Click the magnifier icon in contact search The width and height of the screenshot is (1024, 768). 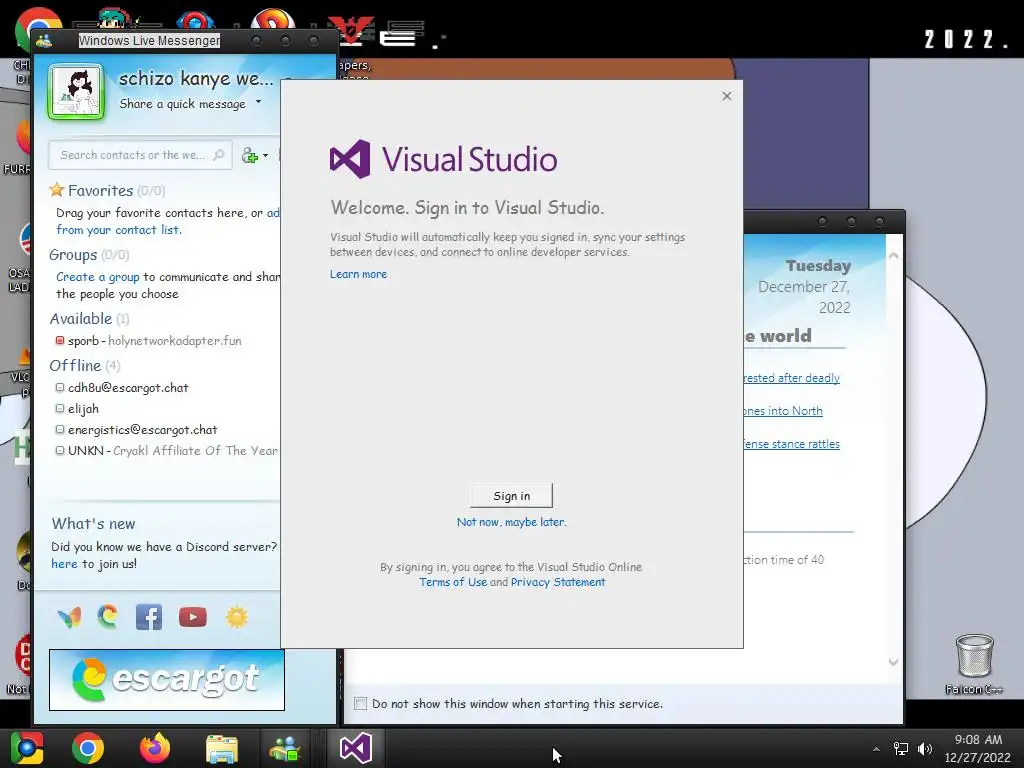[219, 155]
